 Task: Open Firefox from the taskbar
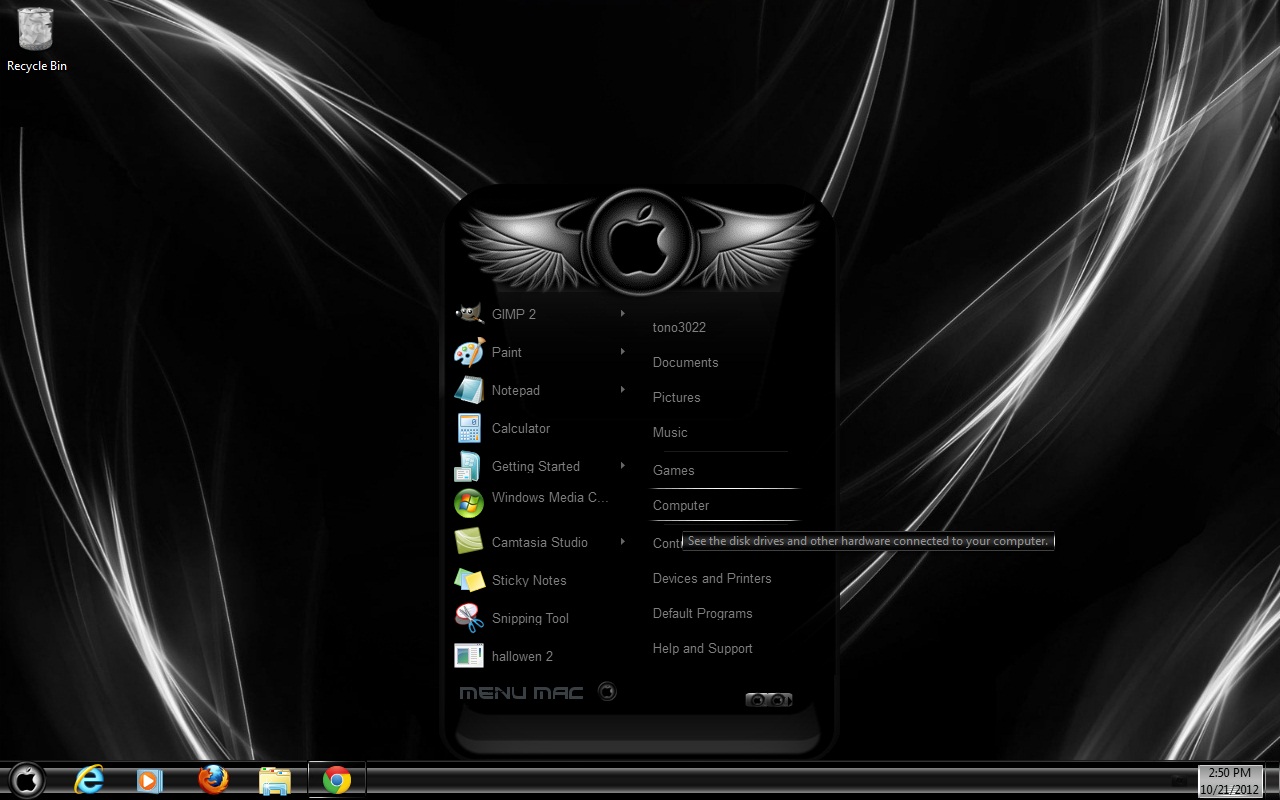[212, 779]
